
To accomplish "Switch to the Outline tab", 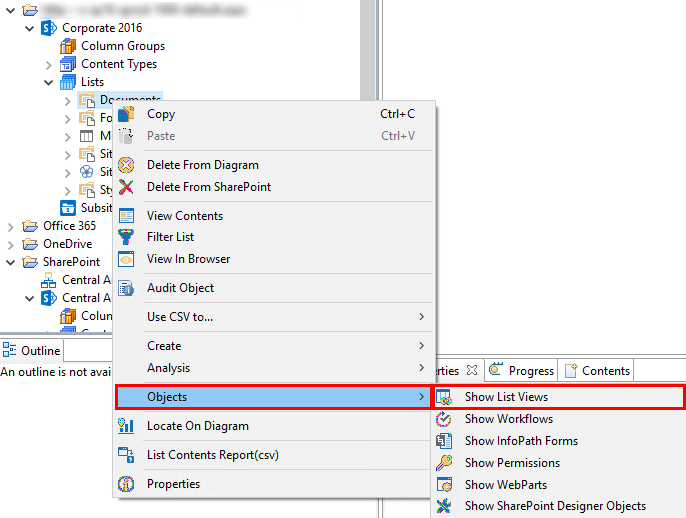I will [32, 350].
